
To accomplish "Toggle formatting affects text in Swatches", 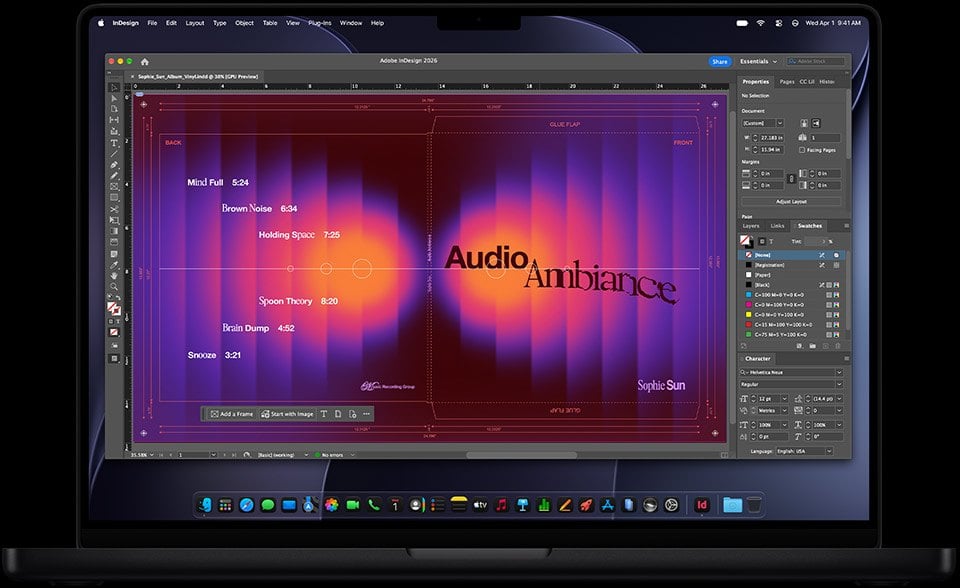I will pyautogui.click(x=771, y=241).
